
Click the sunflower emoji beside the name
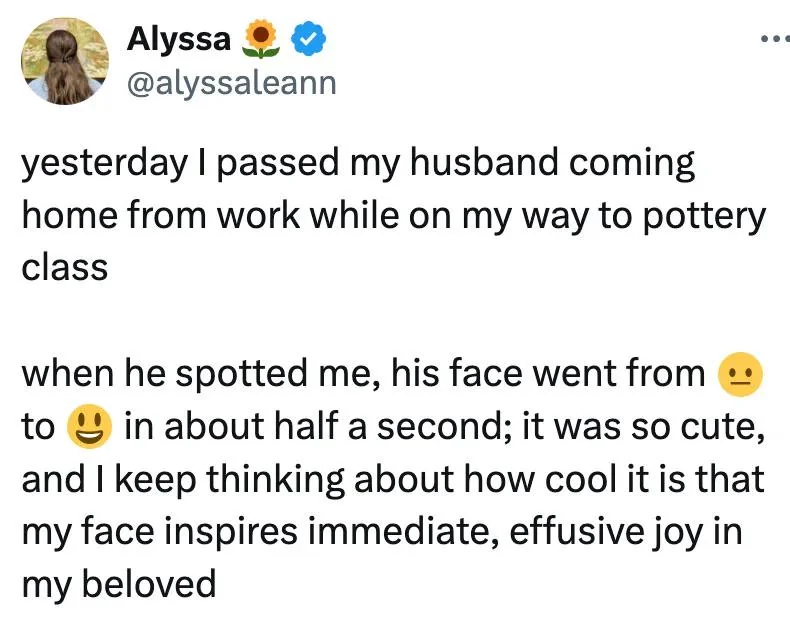click(x=262, y=39)
